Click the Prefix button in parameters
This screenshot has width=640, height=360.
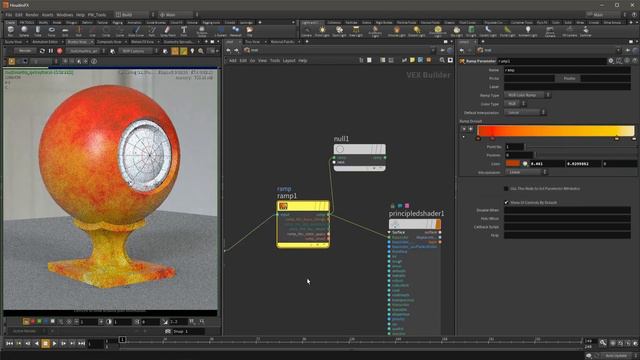click(569, 78)
